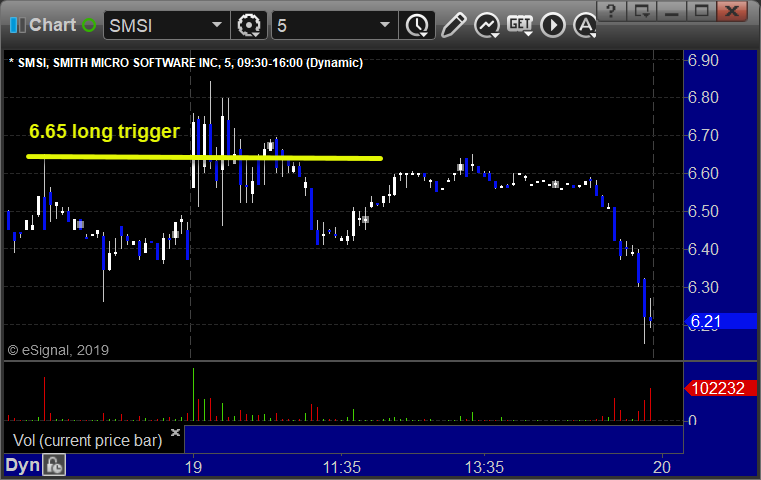Click the pop-out window button
Screen dimensions: 761x480
tap(641, 11)
